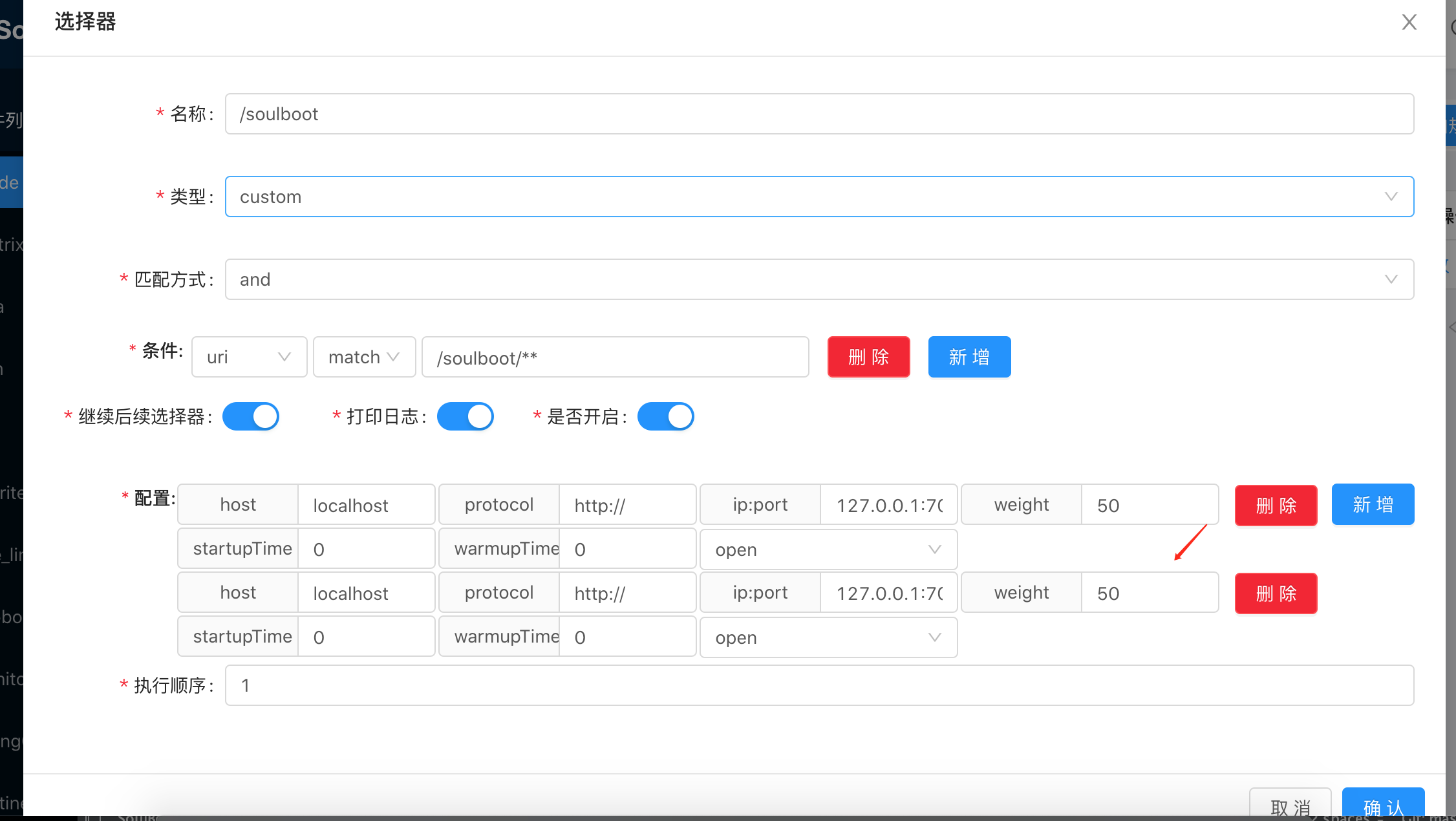Click the first config protocol field http://
This screenshot has height=821, width=1456.
click(628, 505)
